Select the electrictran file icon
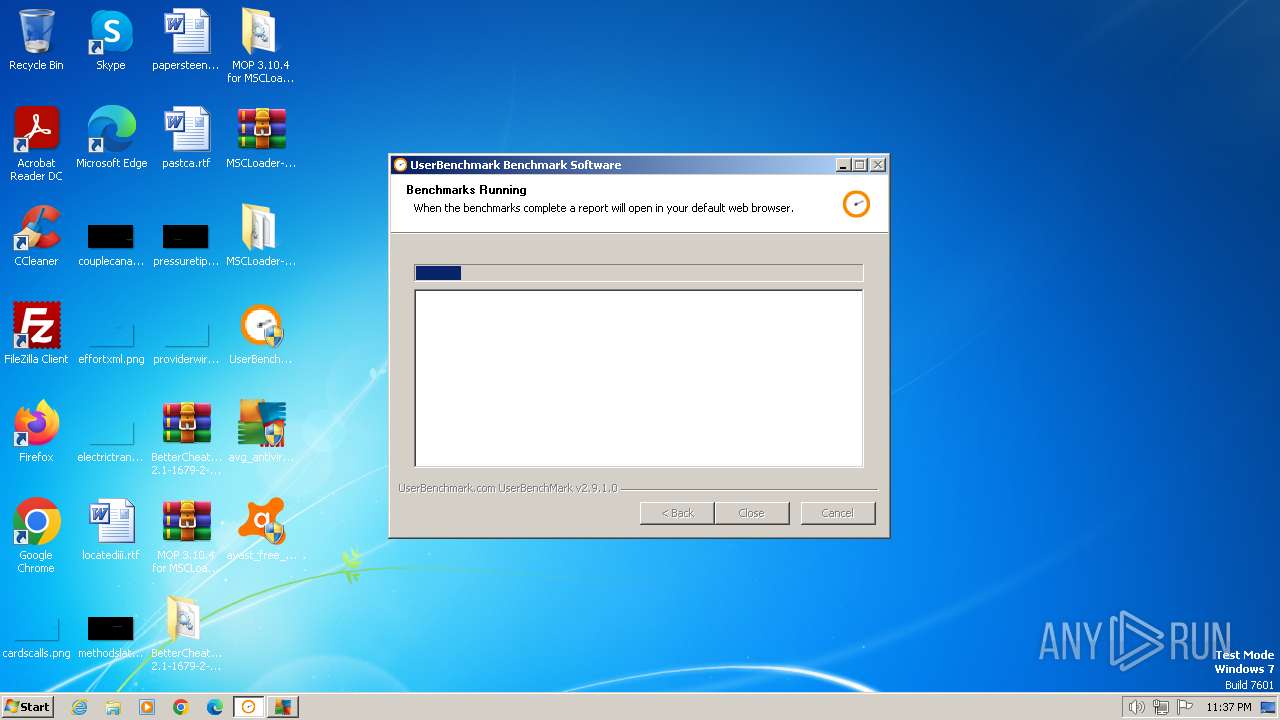 pyautogui.click(x=111, y=441)
